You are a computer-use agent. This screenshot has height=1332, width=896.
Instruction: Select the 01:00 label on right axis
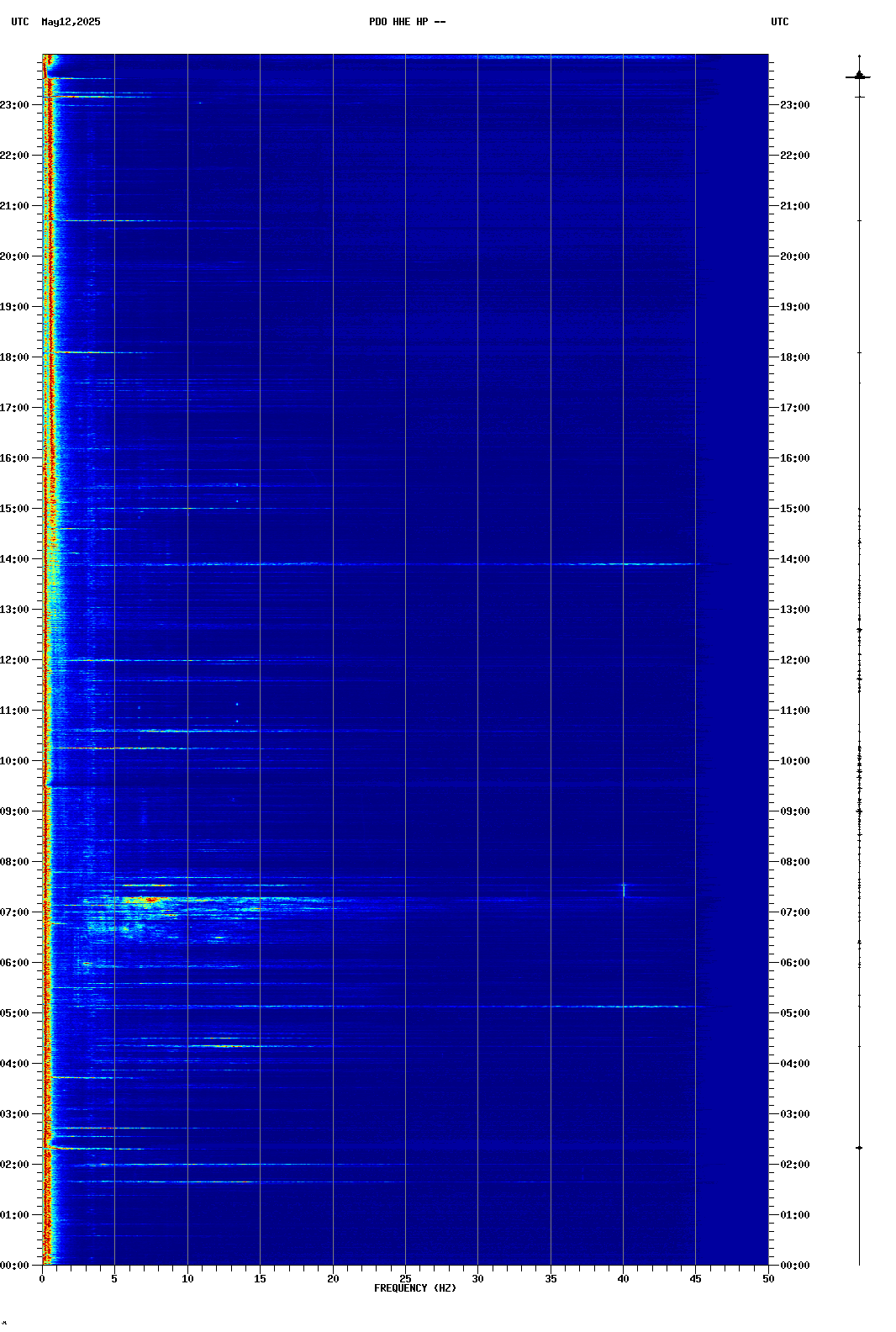pos(795,1215)
